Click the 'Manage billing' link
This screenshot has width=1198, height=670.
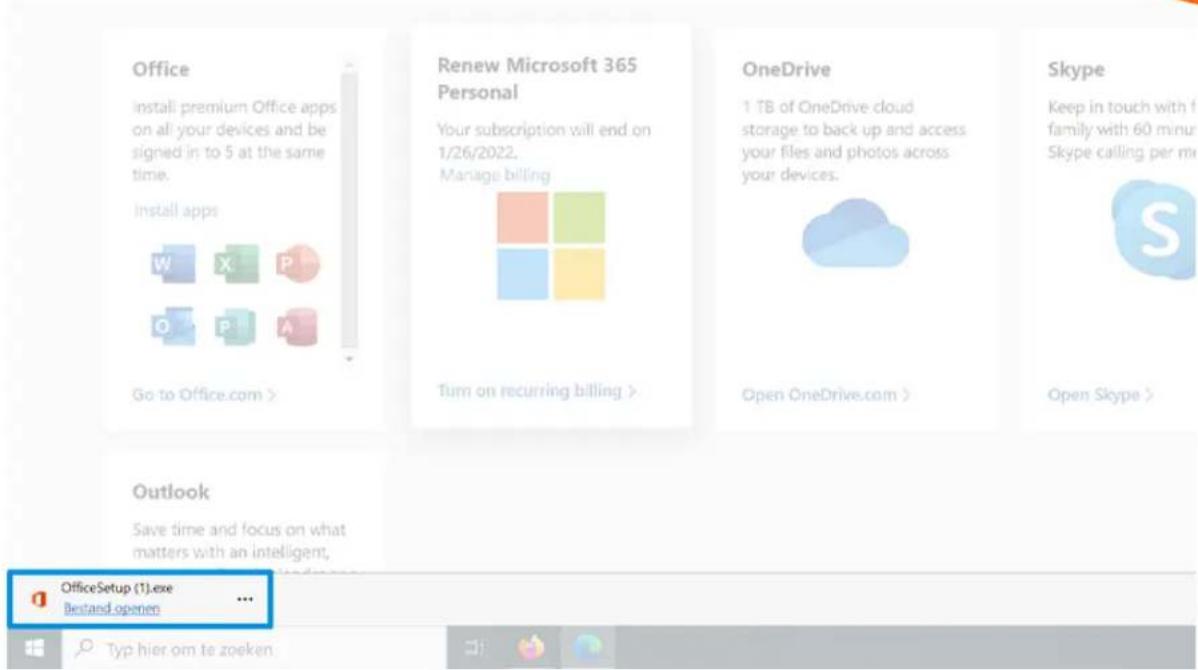pyautogui.click(x=494, y=175)
